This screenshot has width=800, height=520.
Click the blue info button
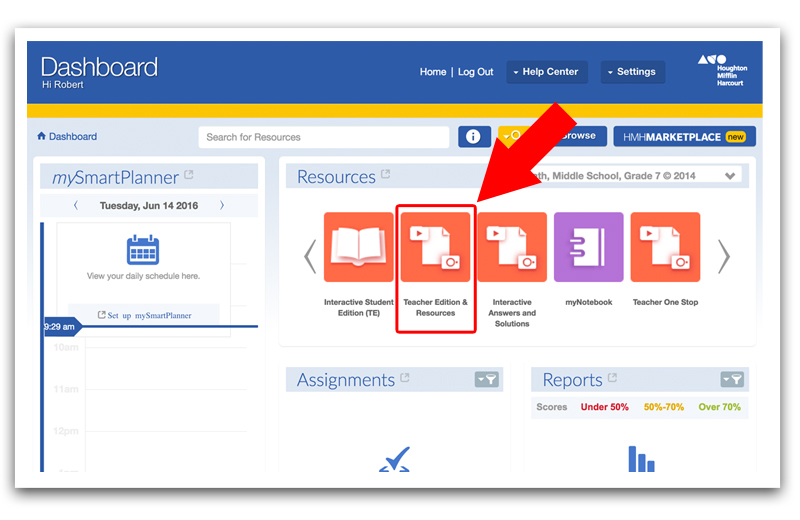[474, 137]
